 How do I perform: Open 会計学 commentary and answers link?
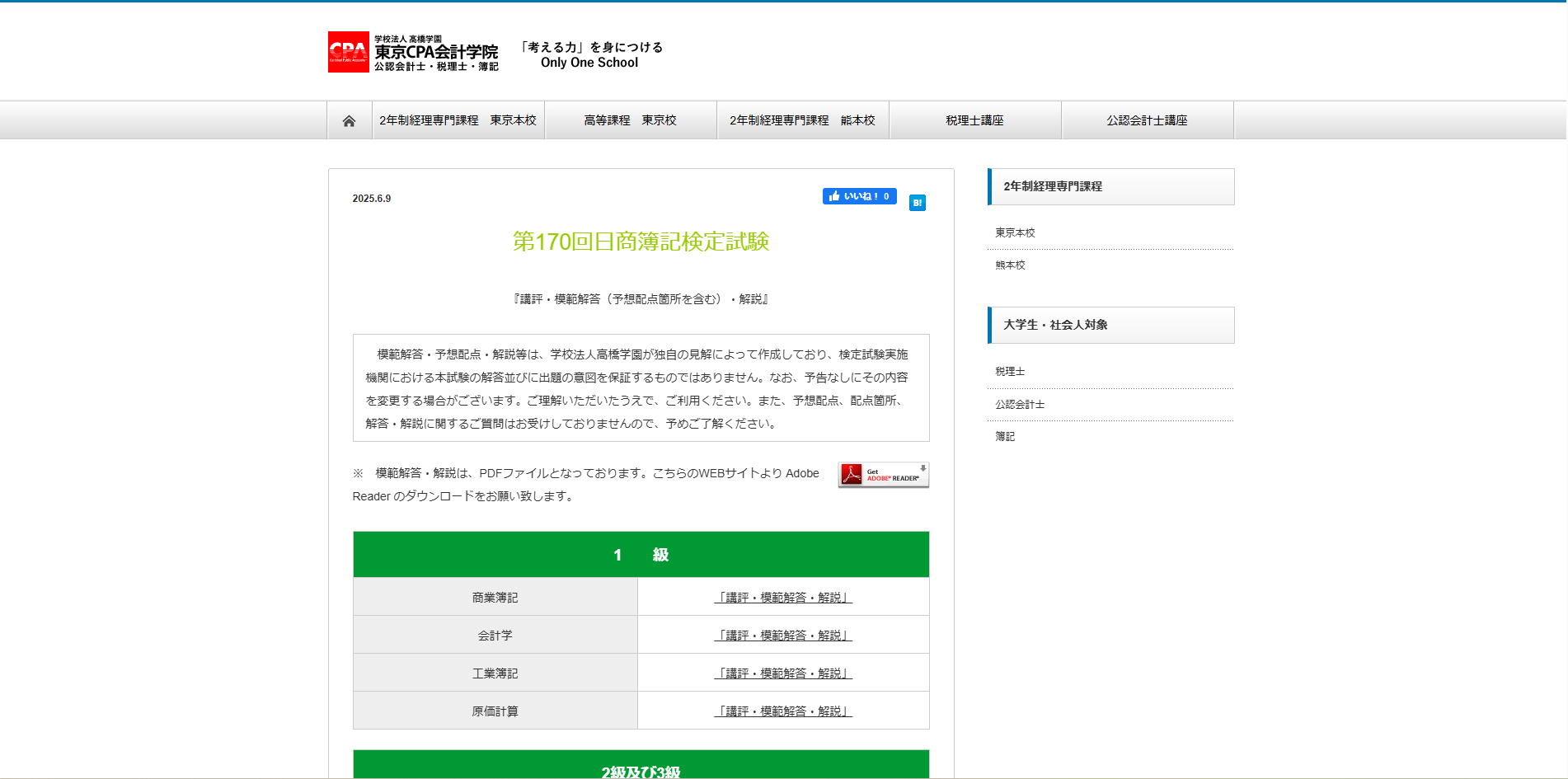pos(782,636)
